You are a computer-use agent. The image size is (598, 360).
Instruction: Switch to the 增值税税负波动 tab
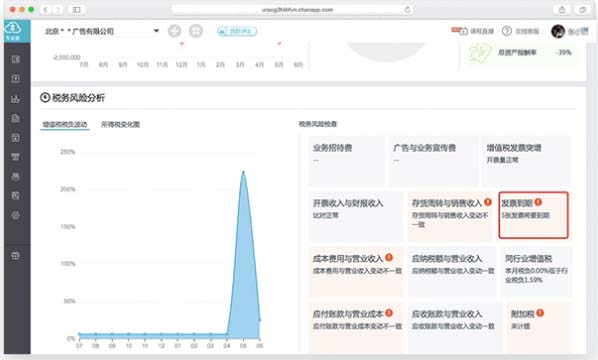[65, 124]
